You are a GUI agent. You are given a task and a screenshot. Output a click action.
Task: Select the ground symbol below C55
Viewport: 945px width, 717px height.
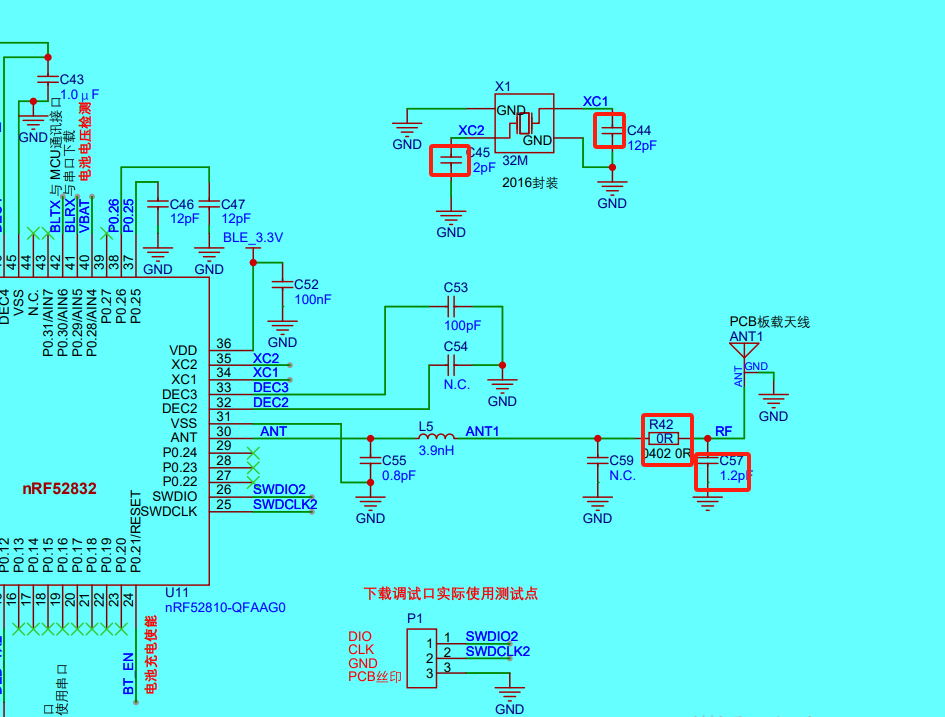370,503
